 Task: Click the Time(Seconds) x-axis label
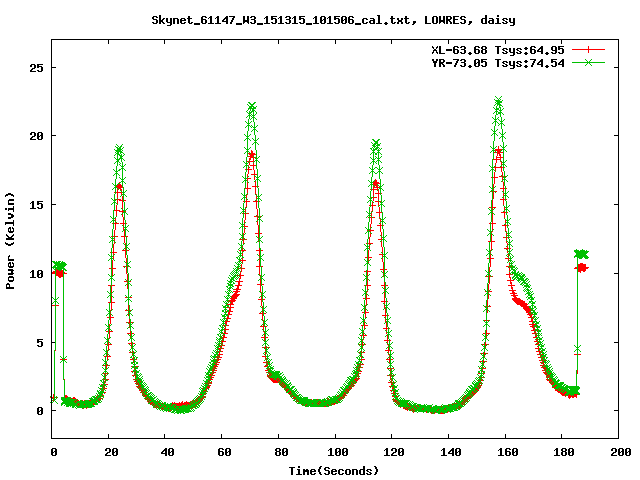click(335, 470)
